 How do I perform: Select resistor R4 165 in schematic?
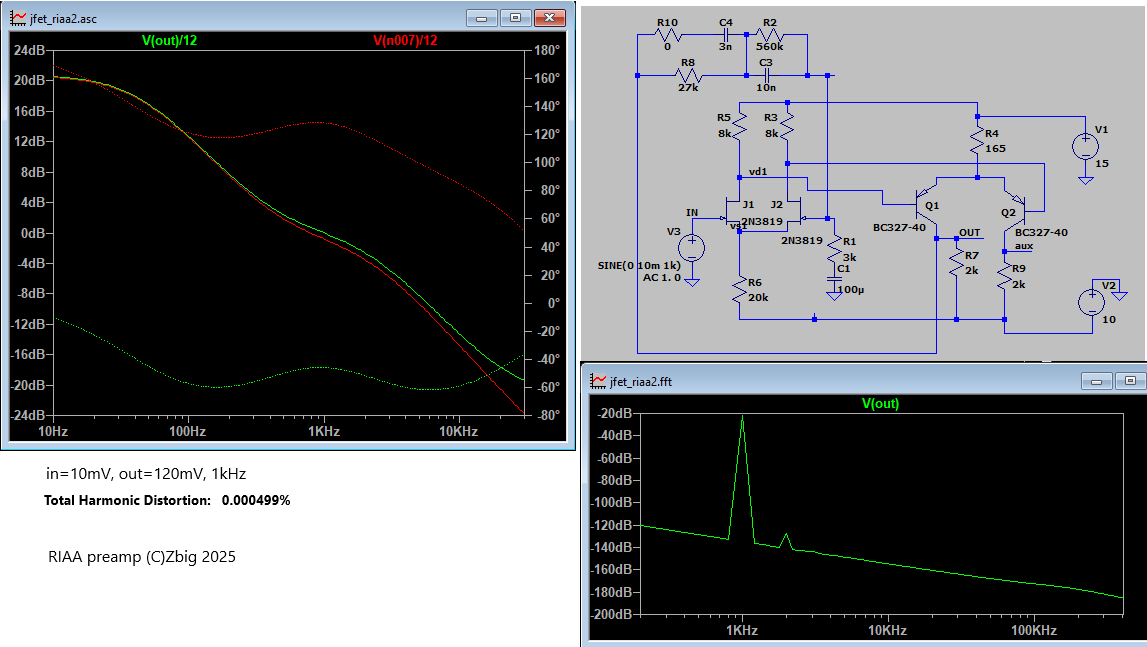(x=977, y=141)
